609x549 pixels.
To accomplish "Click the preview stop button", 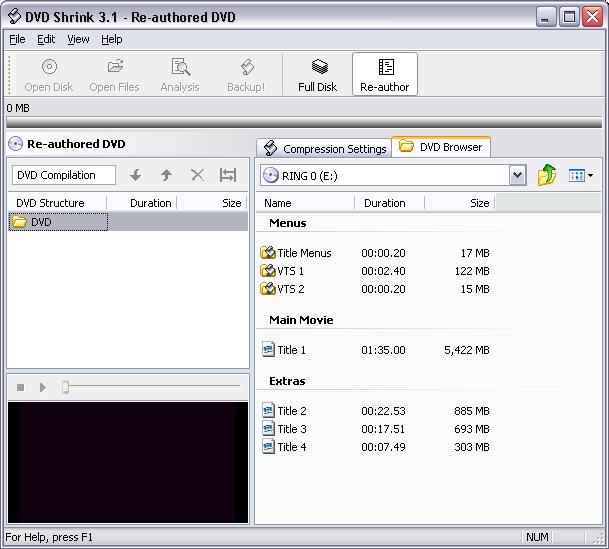I will pyautogui.click(x=21, y=387).
